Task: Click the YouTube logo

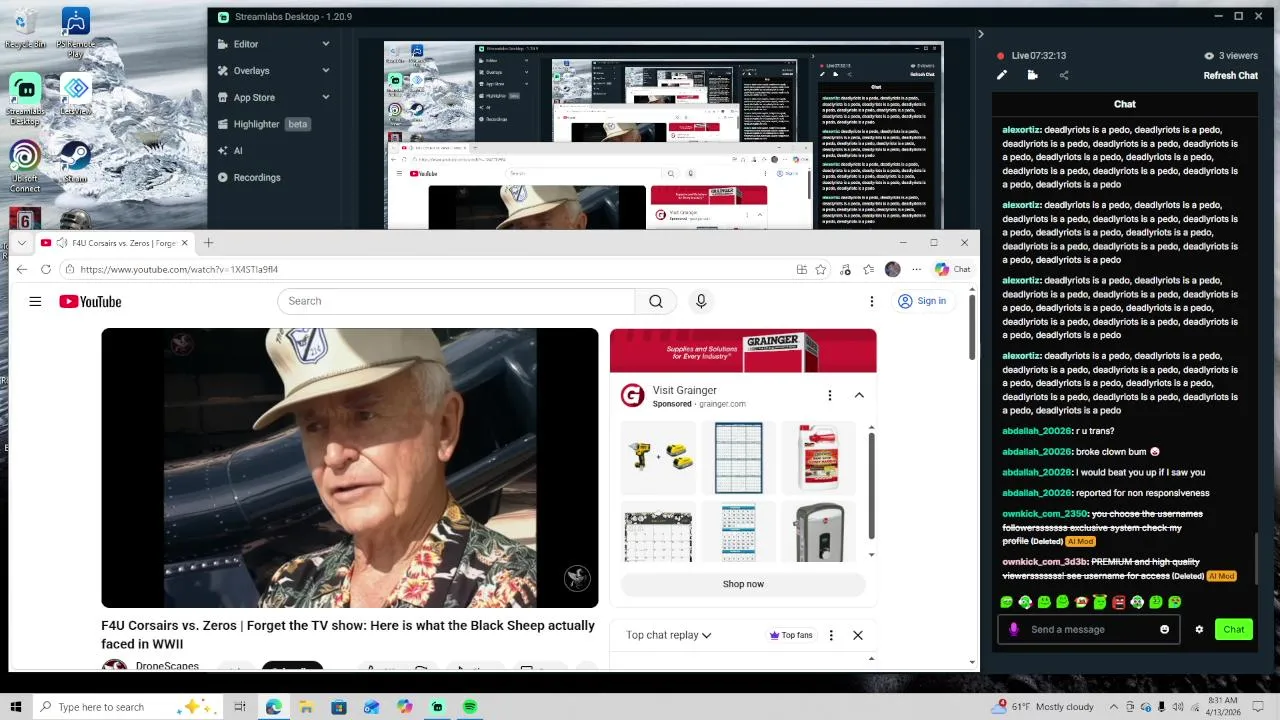Action: coord(90,301)
